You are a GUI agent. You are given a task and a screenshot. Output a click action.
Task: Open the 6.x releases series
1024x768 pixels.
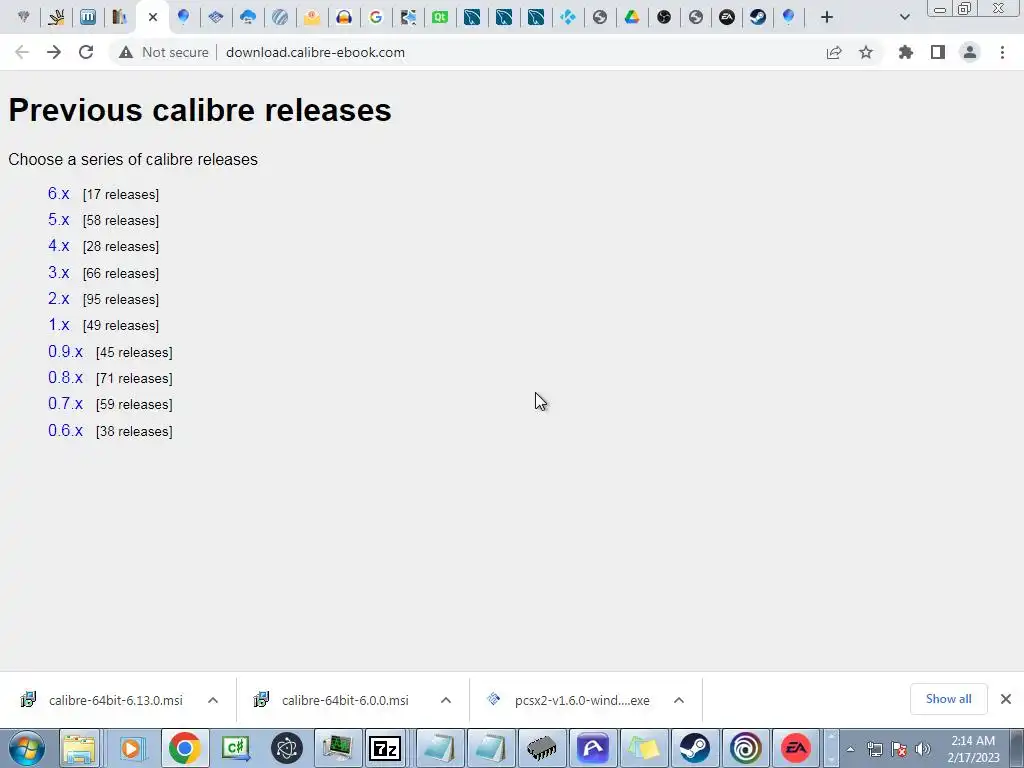[x=59, y=193]
